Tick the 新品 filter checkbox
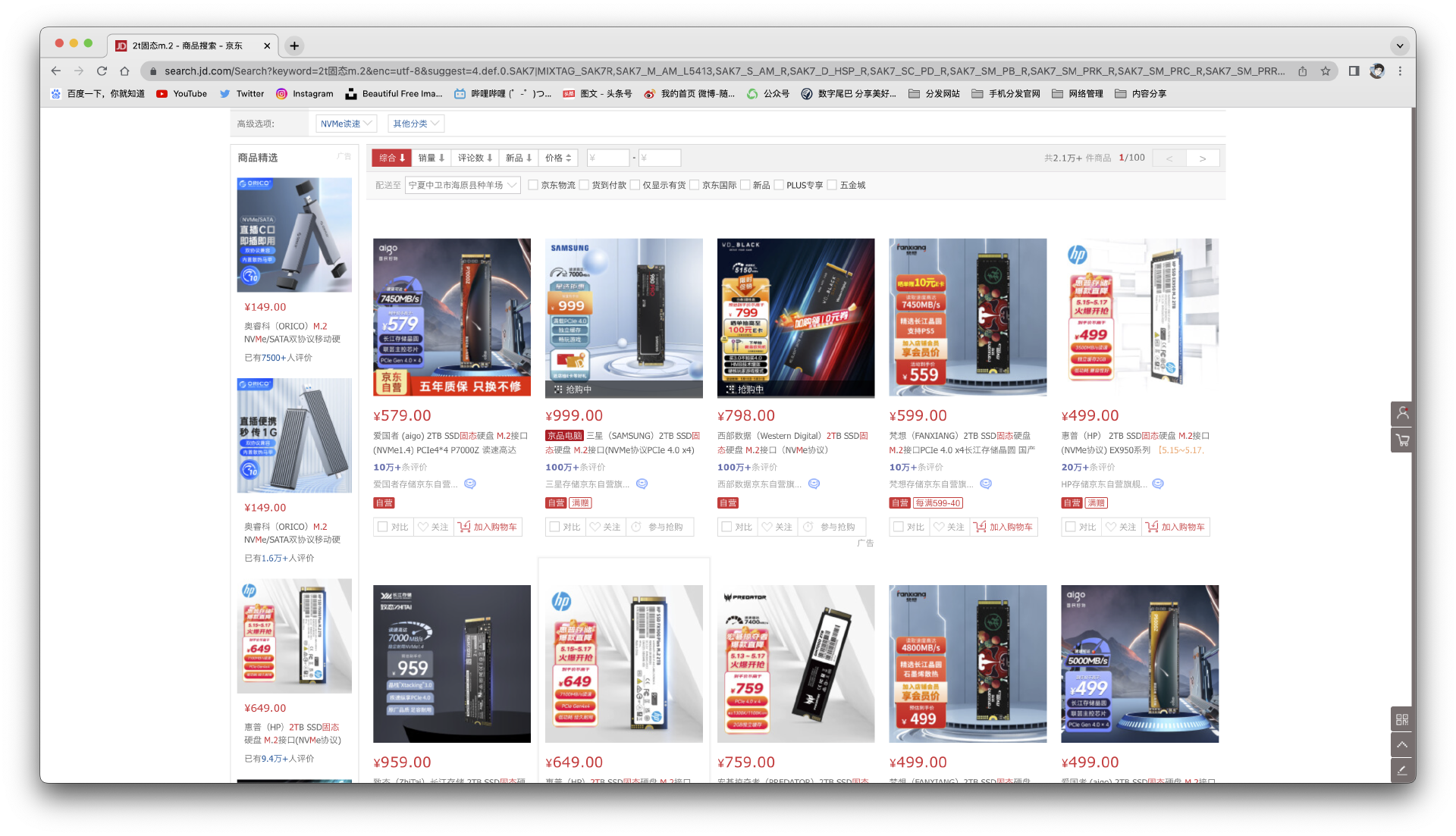 [x=745, y=186]
